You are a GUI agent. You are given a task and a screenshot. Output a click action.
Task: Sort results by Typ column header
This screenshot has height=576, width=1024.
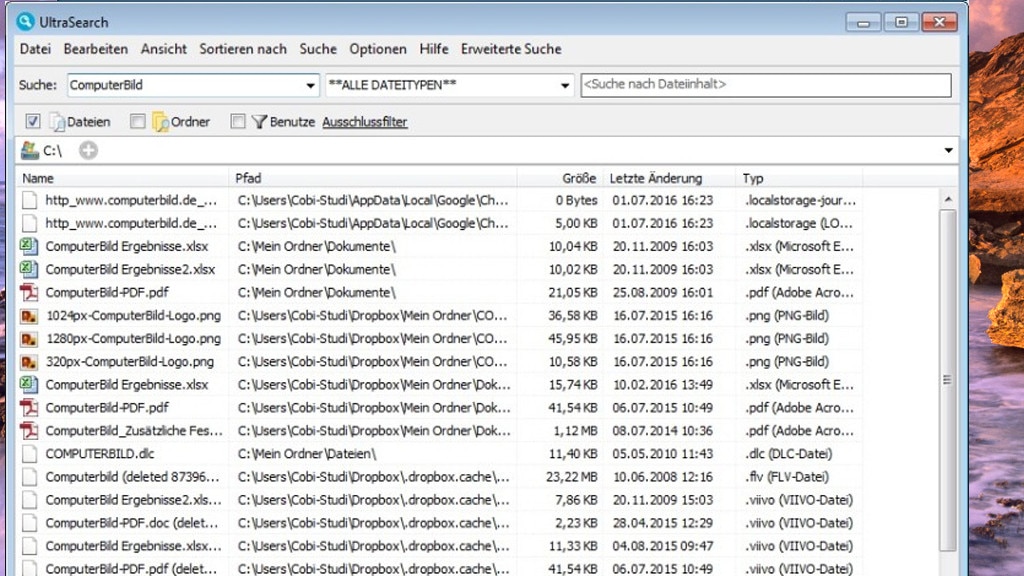click(799, 178)
